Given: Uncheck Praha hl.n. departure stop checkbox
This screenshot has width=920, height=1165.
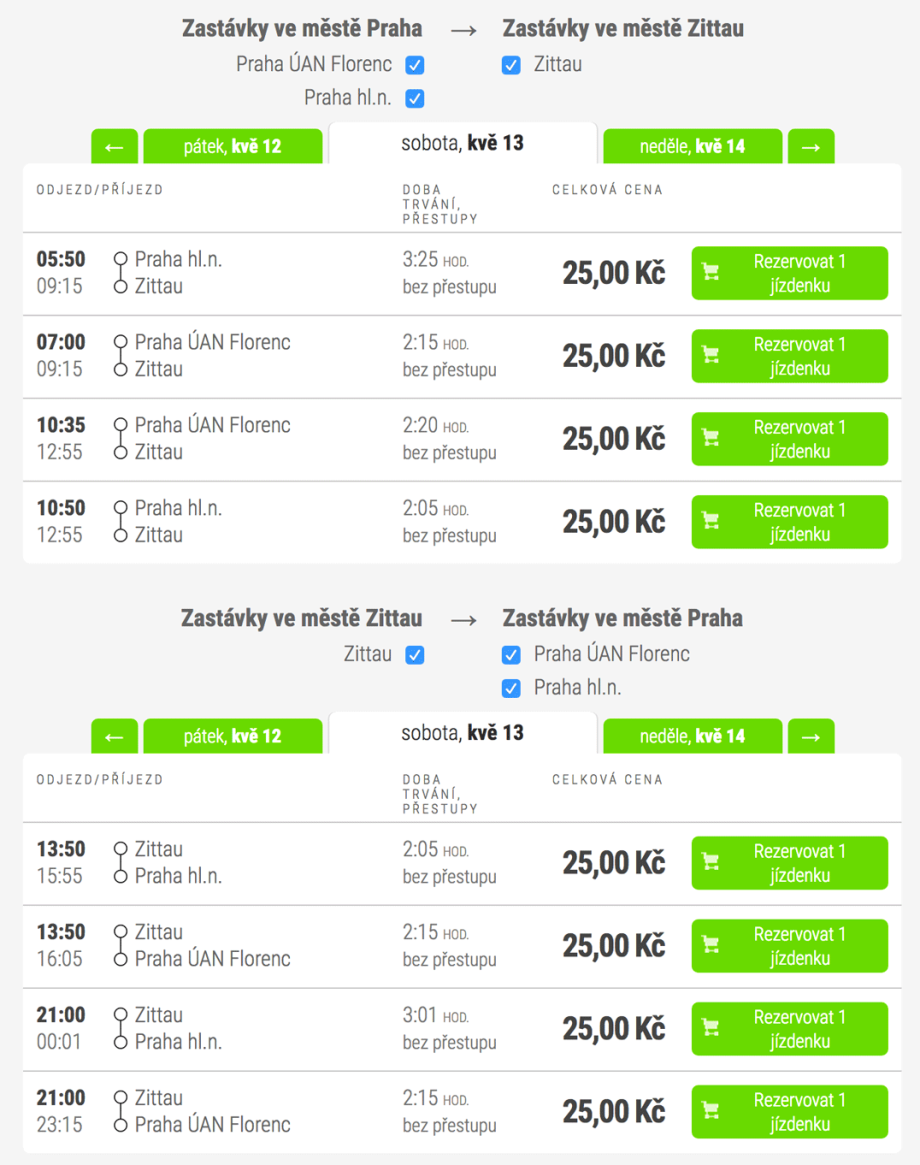Looking at the screenshot, I should pyautogui.click(x=415, y=98).
